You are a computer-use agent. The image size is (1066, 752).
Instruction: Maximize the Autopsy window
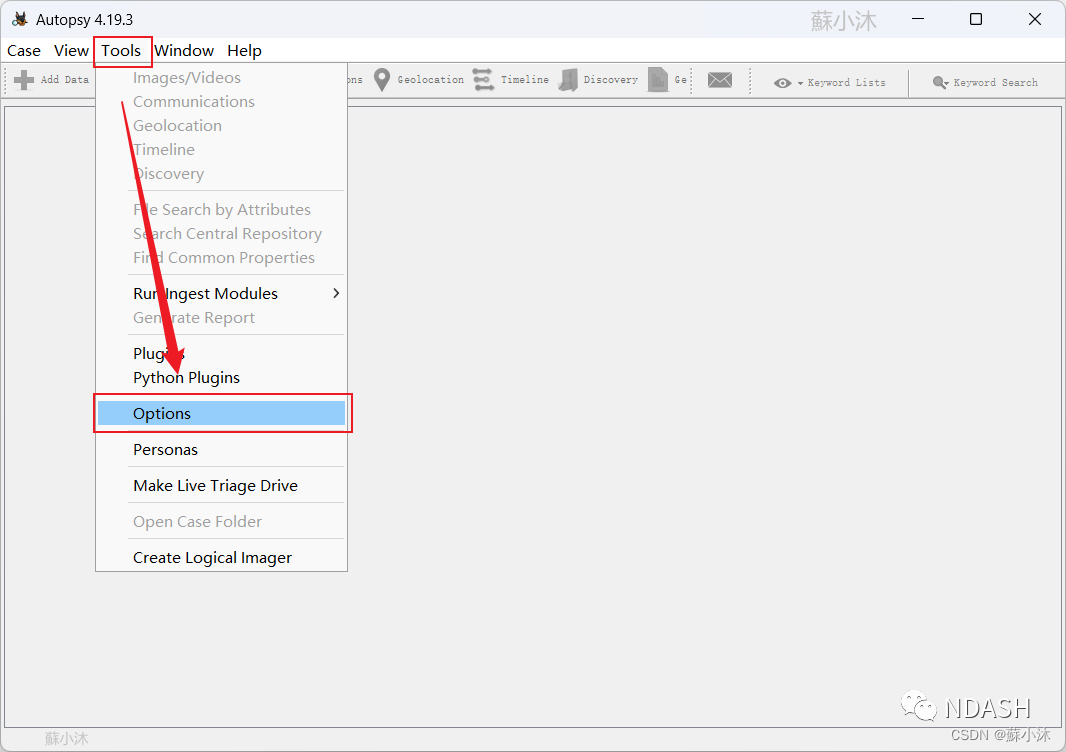click(x=976, y=19)
